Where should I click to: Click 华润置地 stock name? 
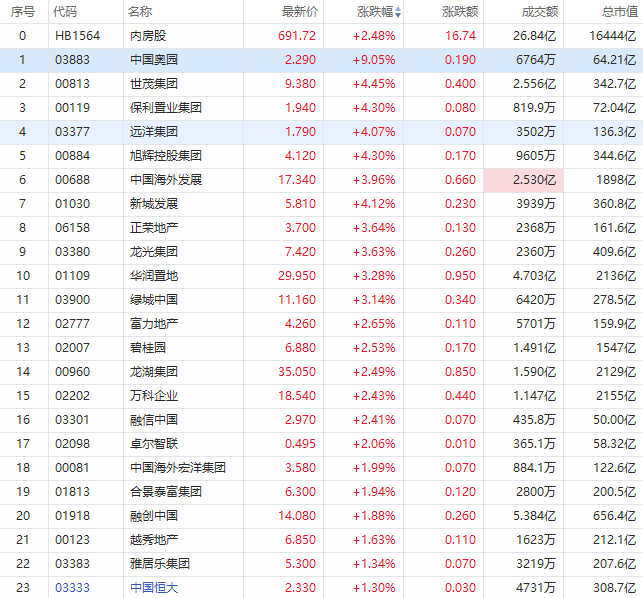[x=154, y=276]
